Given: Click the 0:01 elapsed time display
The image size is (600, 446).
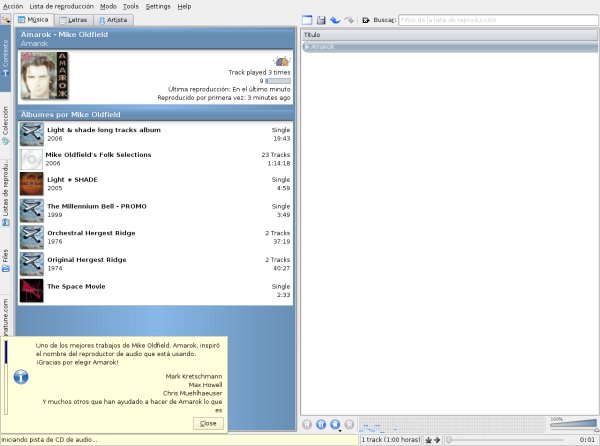Looking at the screenshot, I should pyautogui.click(x=587, y=440).
